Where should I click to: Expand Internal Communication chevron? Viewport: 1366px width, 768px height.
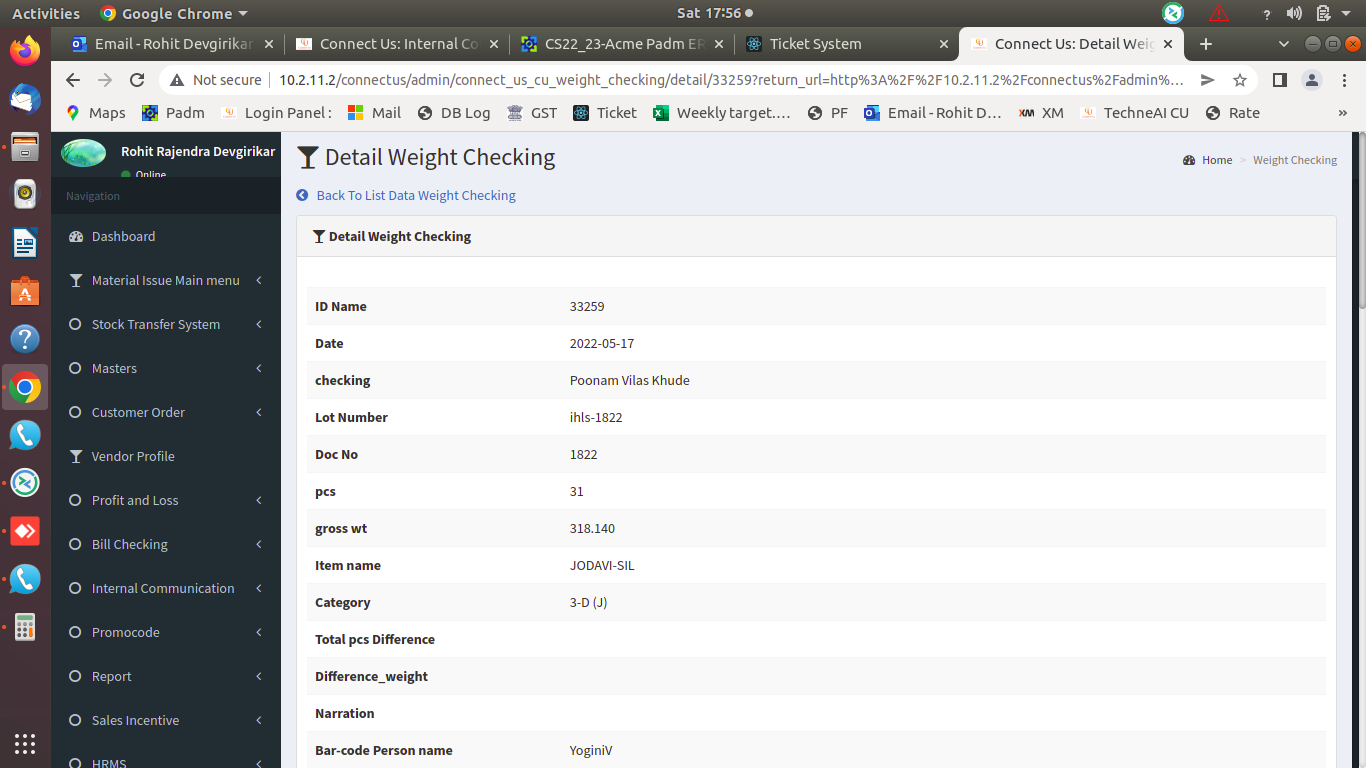click(259, 588)
